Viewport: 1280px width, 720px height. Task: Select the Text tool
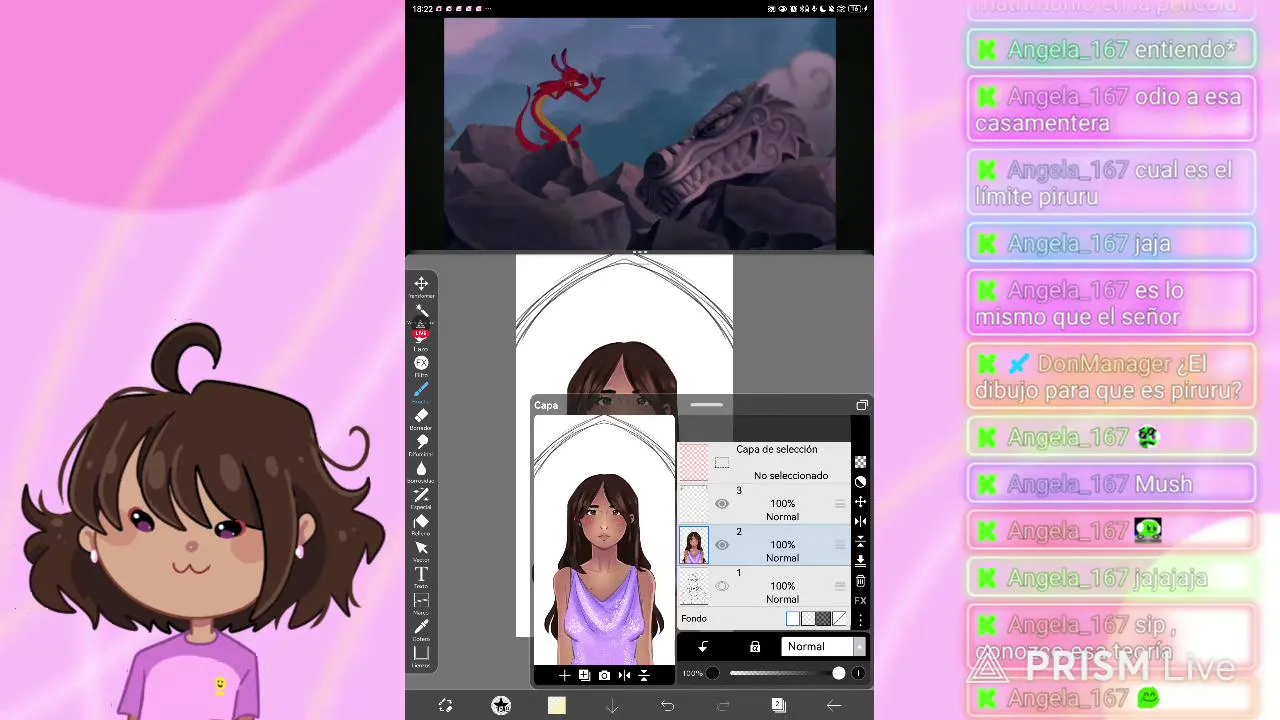point(421,575)
